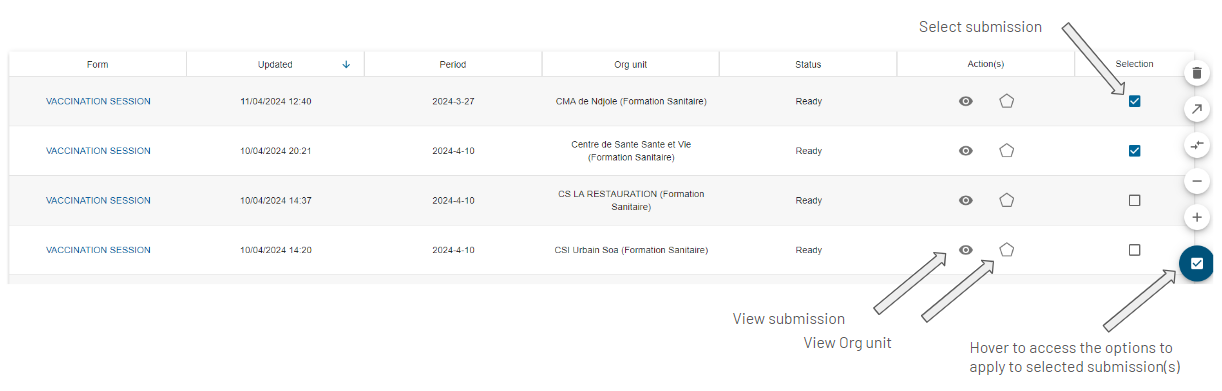View org unit for CS LA RESTAURATION
The height and width of the screenshot is (391, 1222).
pyautogui.click(x=1007, y=200)
